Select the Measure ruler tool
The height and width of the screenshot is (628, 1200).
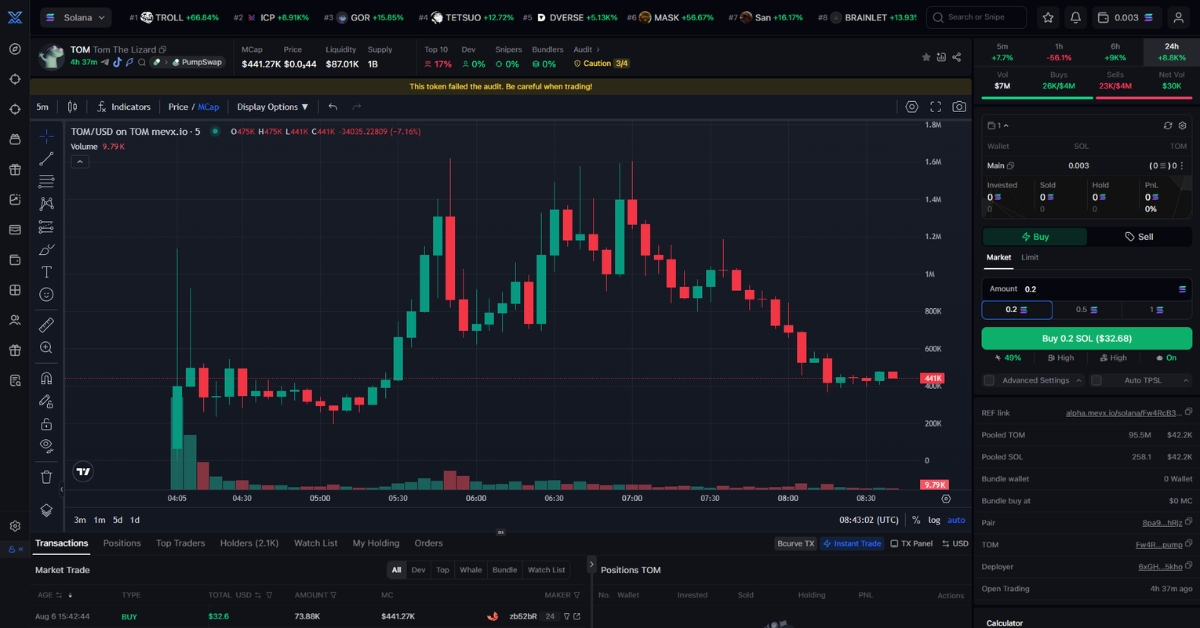(x=46, y=322)
